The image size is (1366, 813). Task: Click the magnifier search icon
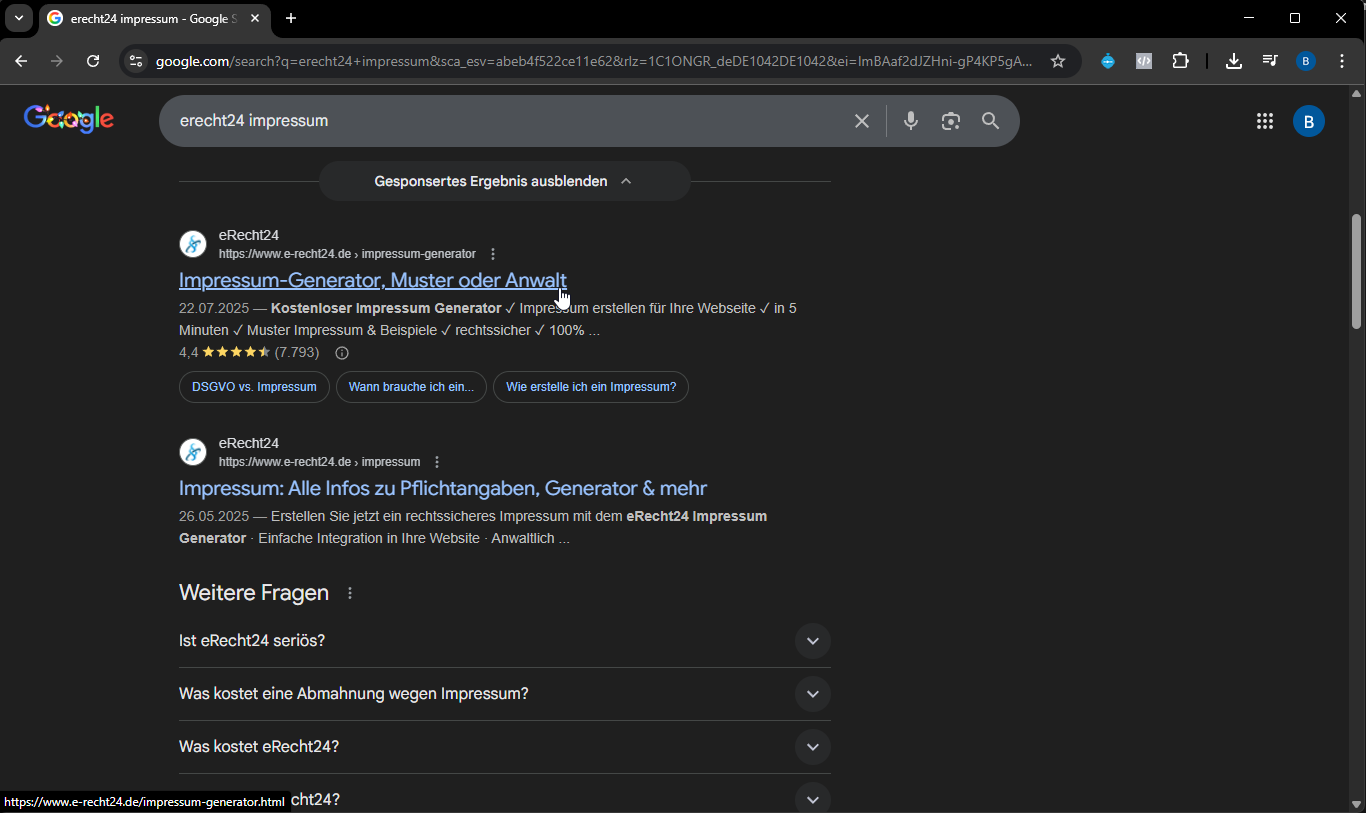pos(990,121)
